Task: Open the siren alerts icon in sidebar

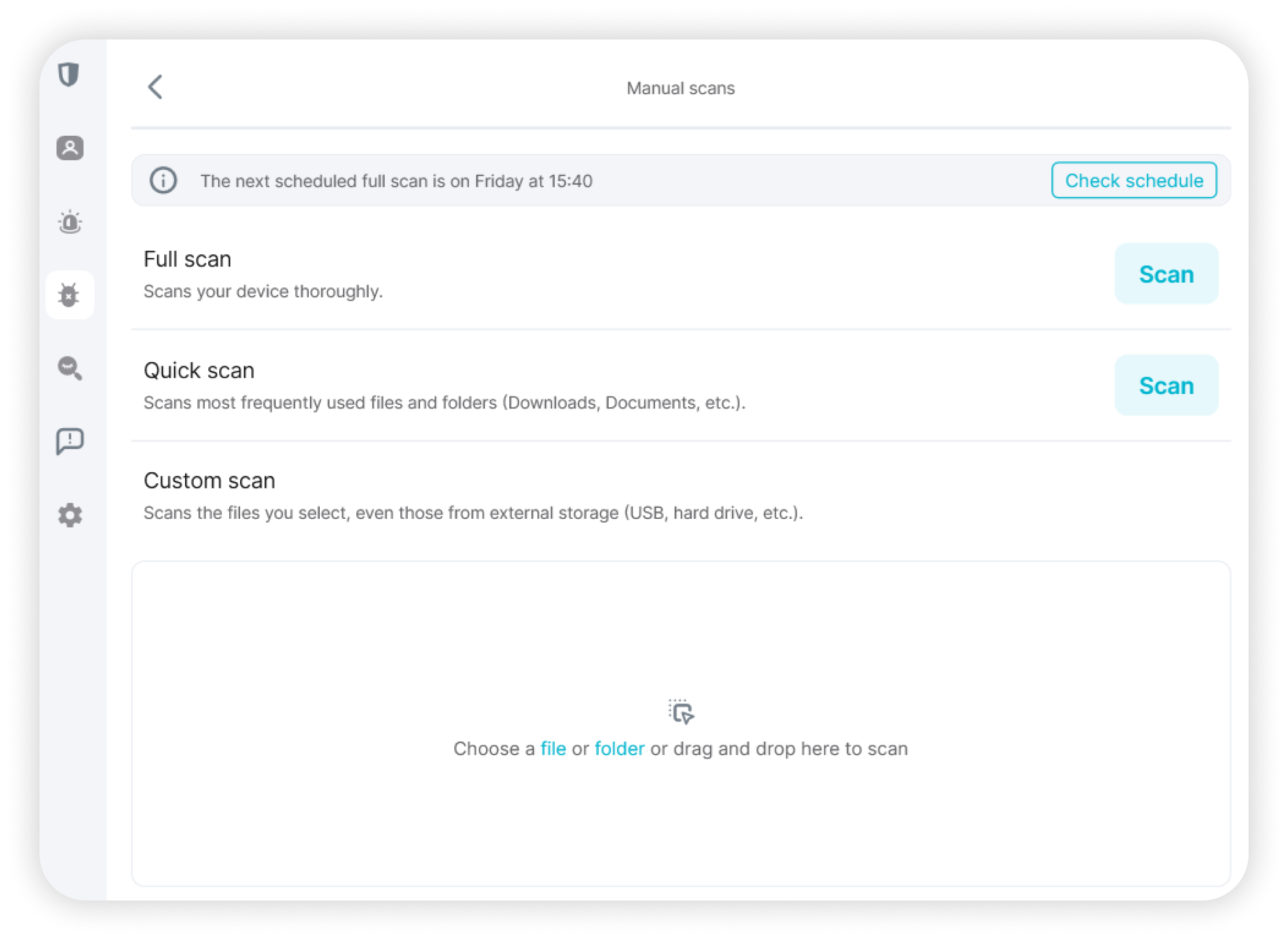Action: point(70,222)
